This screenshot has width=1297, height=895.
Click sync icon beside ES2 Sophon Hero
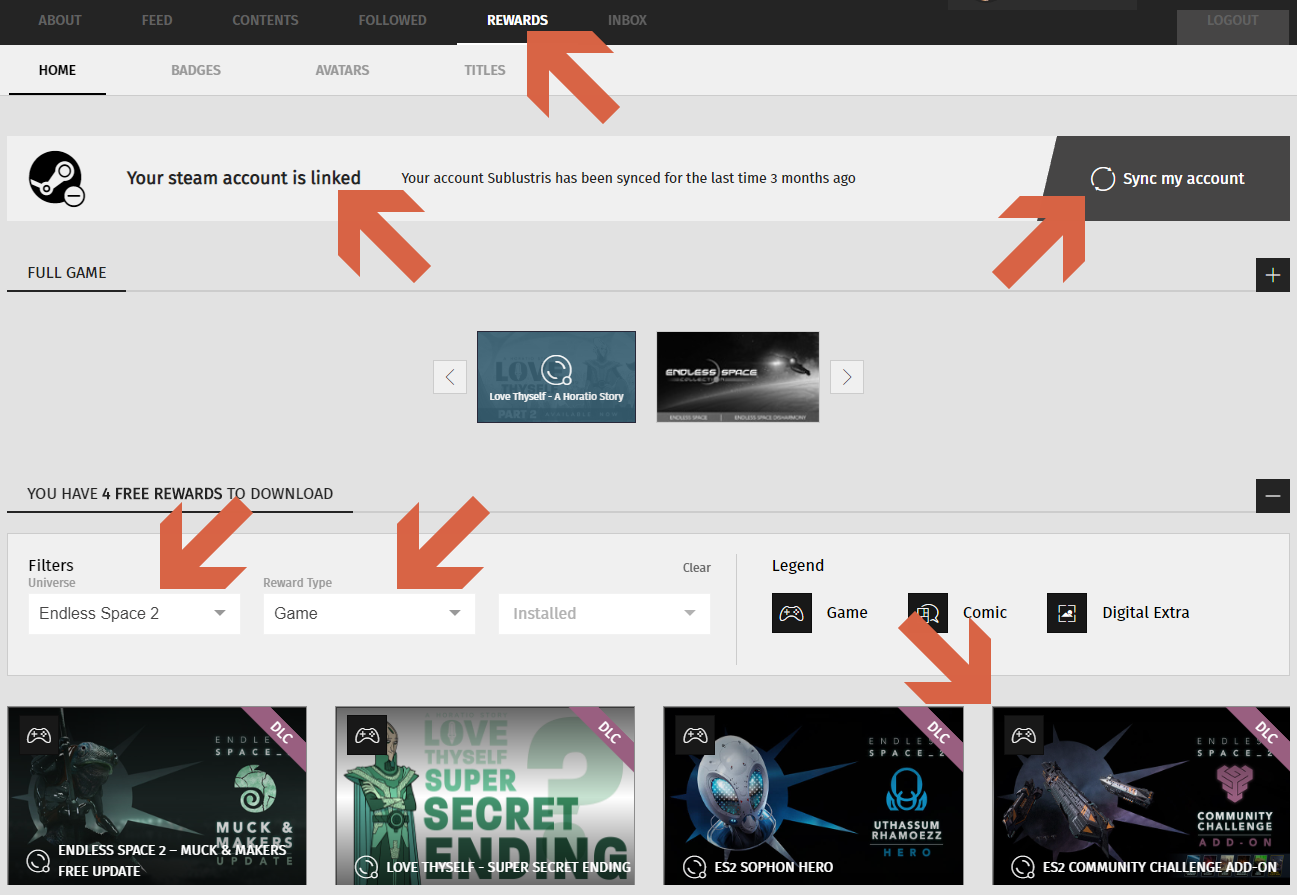point(694,867)
